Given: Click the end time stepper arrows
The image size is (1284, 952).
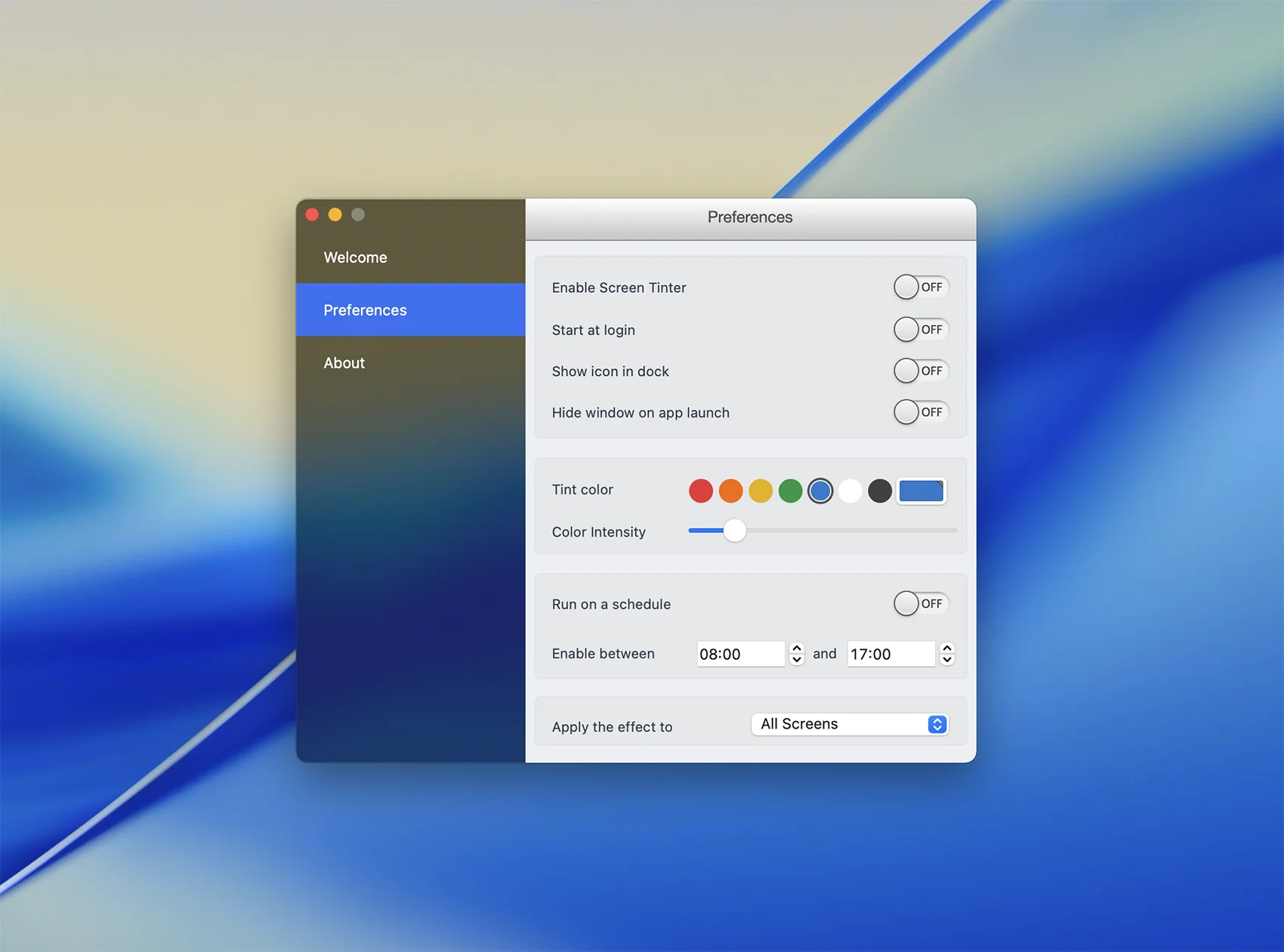Looking at the screenshot, I should (x=947, y=654).
